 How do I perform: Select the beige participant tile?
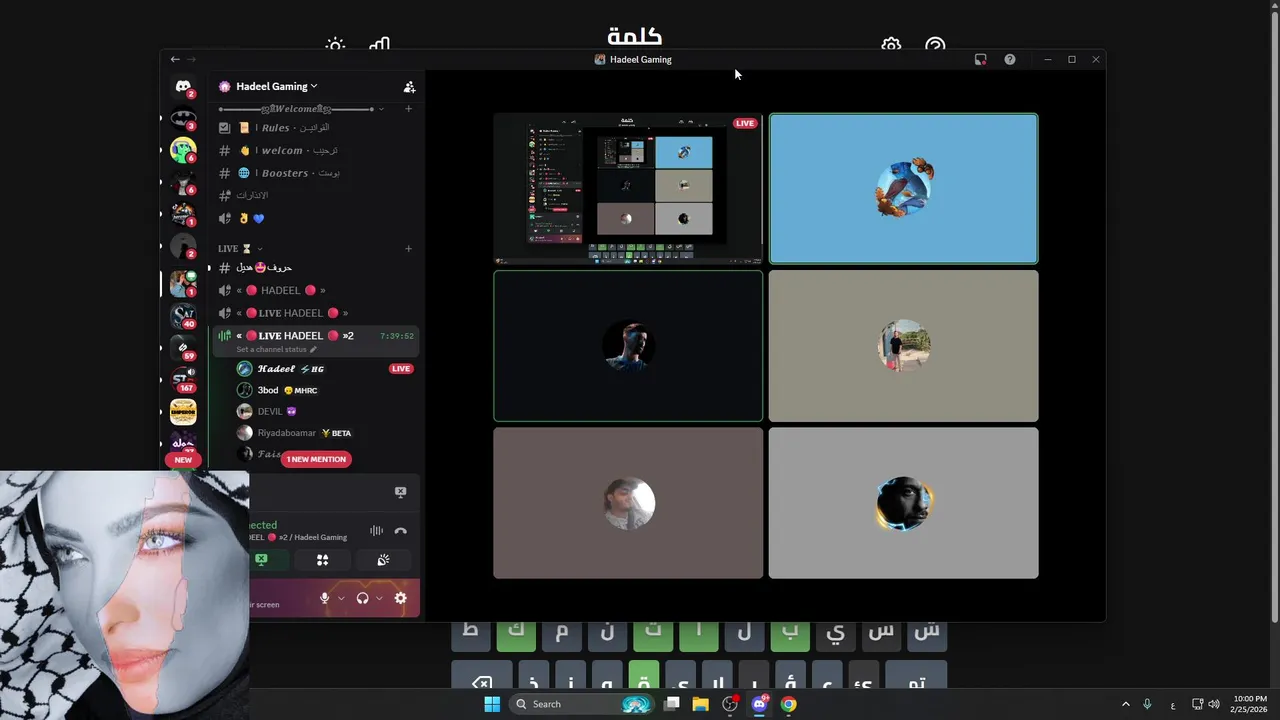[x=903, y=346]
